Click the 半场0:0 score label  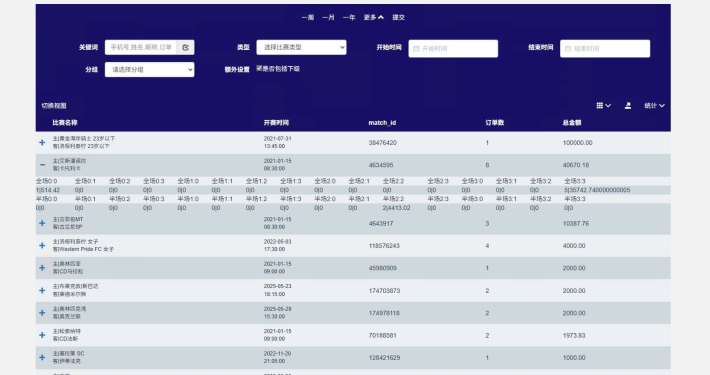47,199
